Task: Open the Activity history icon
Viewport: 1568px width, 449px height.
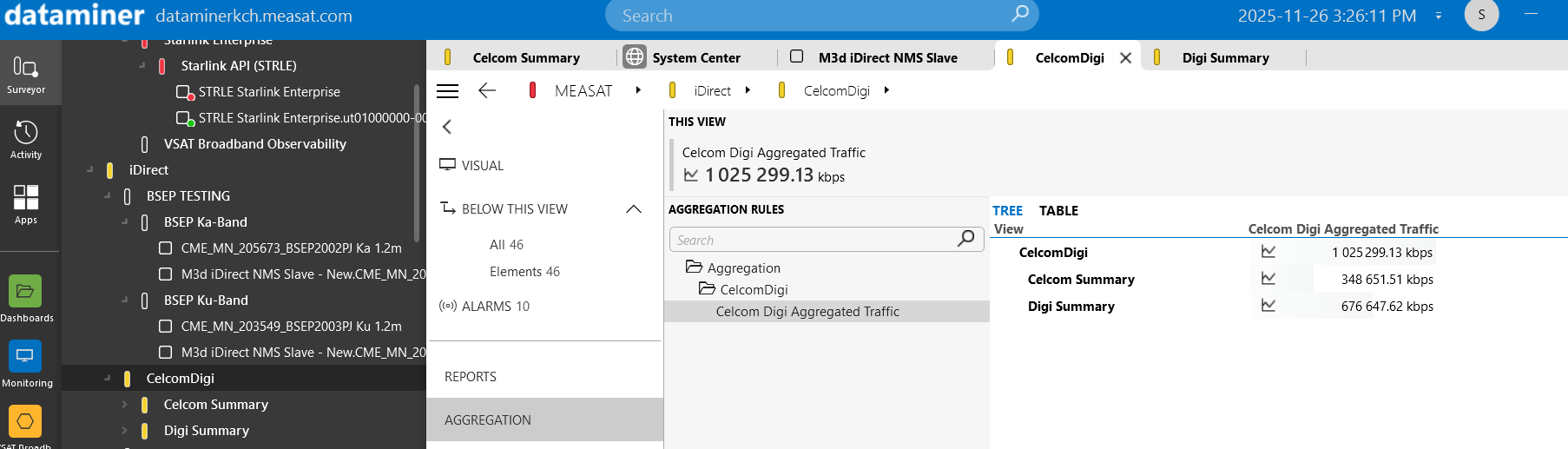Action: click(x=26, y=139)
